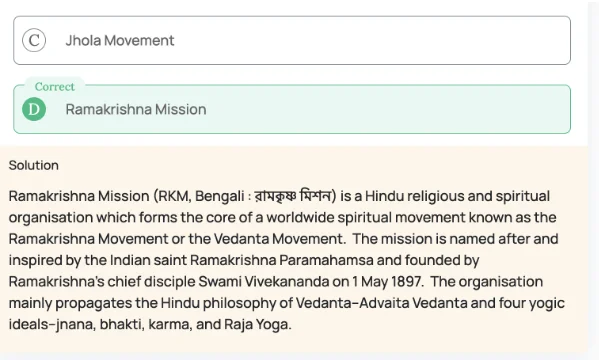
Task: Click Raja Yoga at solution end
Action: (256, 324)
